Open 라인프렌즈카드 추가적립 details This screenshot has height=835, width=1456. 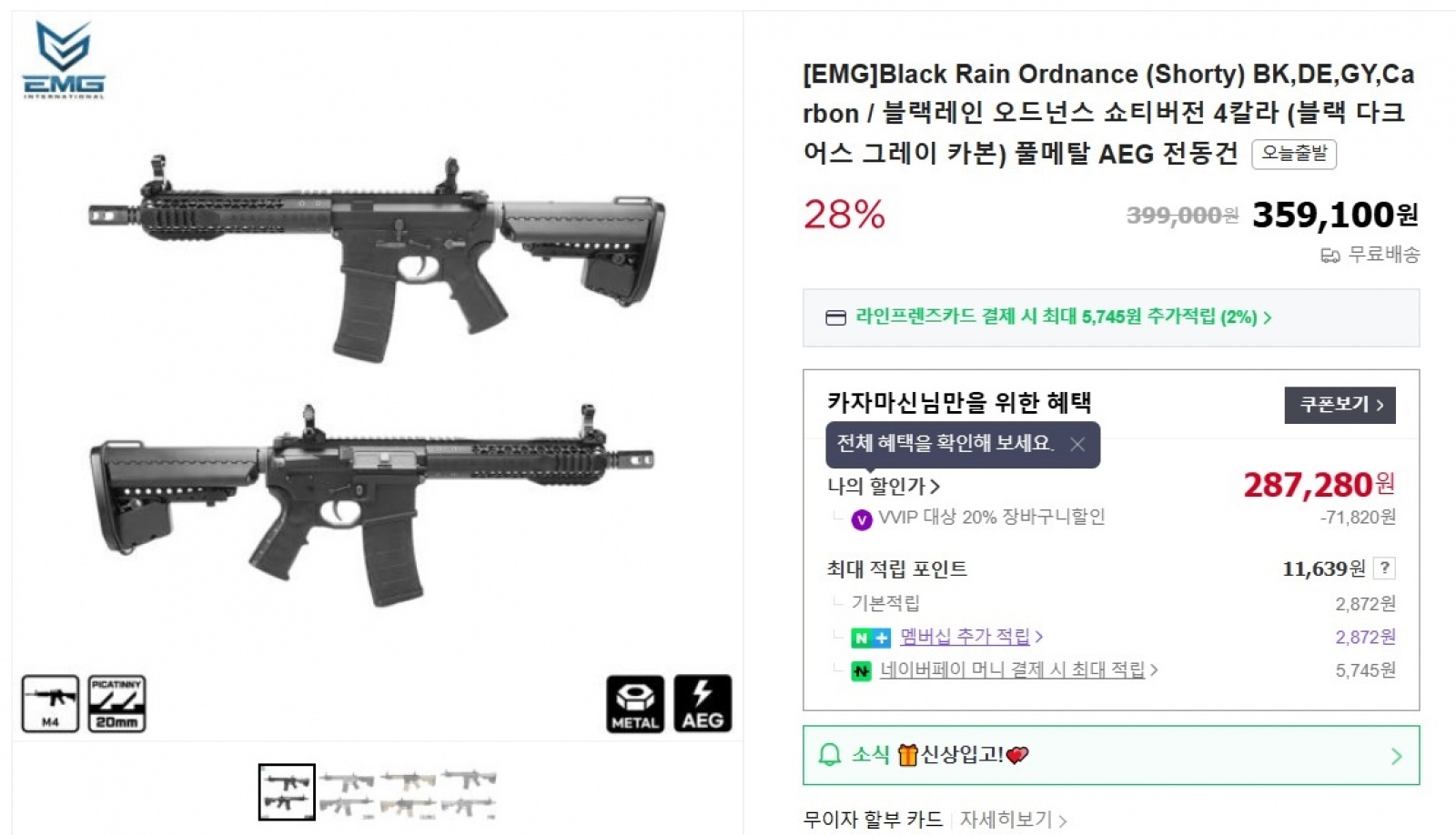point(1056,317)
